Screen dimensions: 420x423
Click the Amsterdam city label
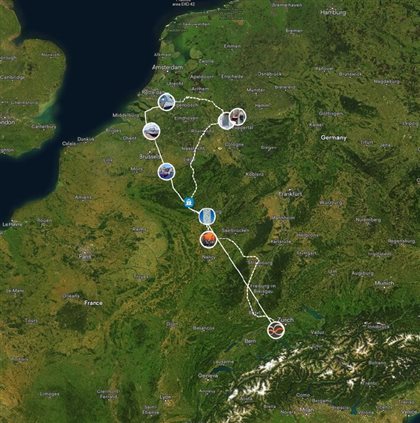click(168, 67)
